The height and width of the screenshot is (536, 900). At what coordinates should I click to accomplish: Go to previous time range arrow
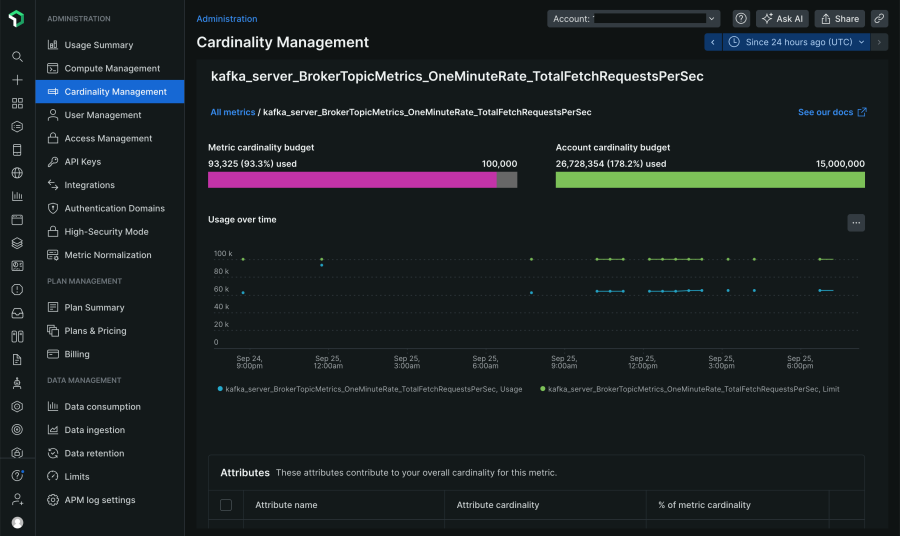712,42
